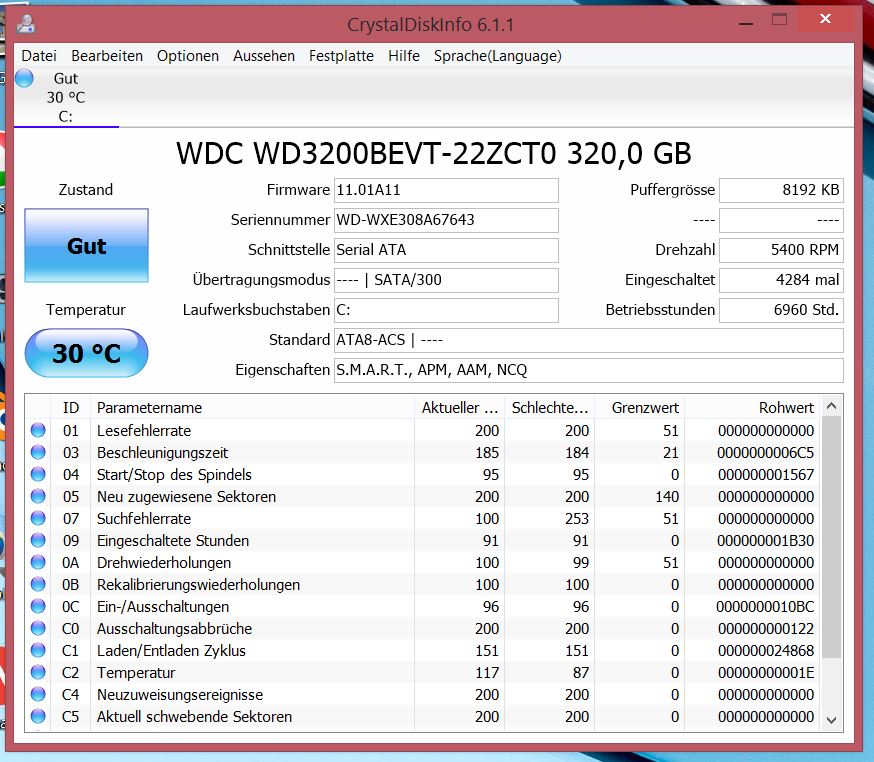Viewport: 874px width, 762px height.
Task: Click the Suchfehlerrate worst value 253
Action: [x=577, y=518]
